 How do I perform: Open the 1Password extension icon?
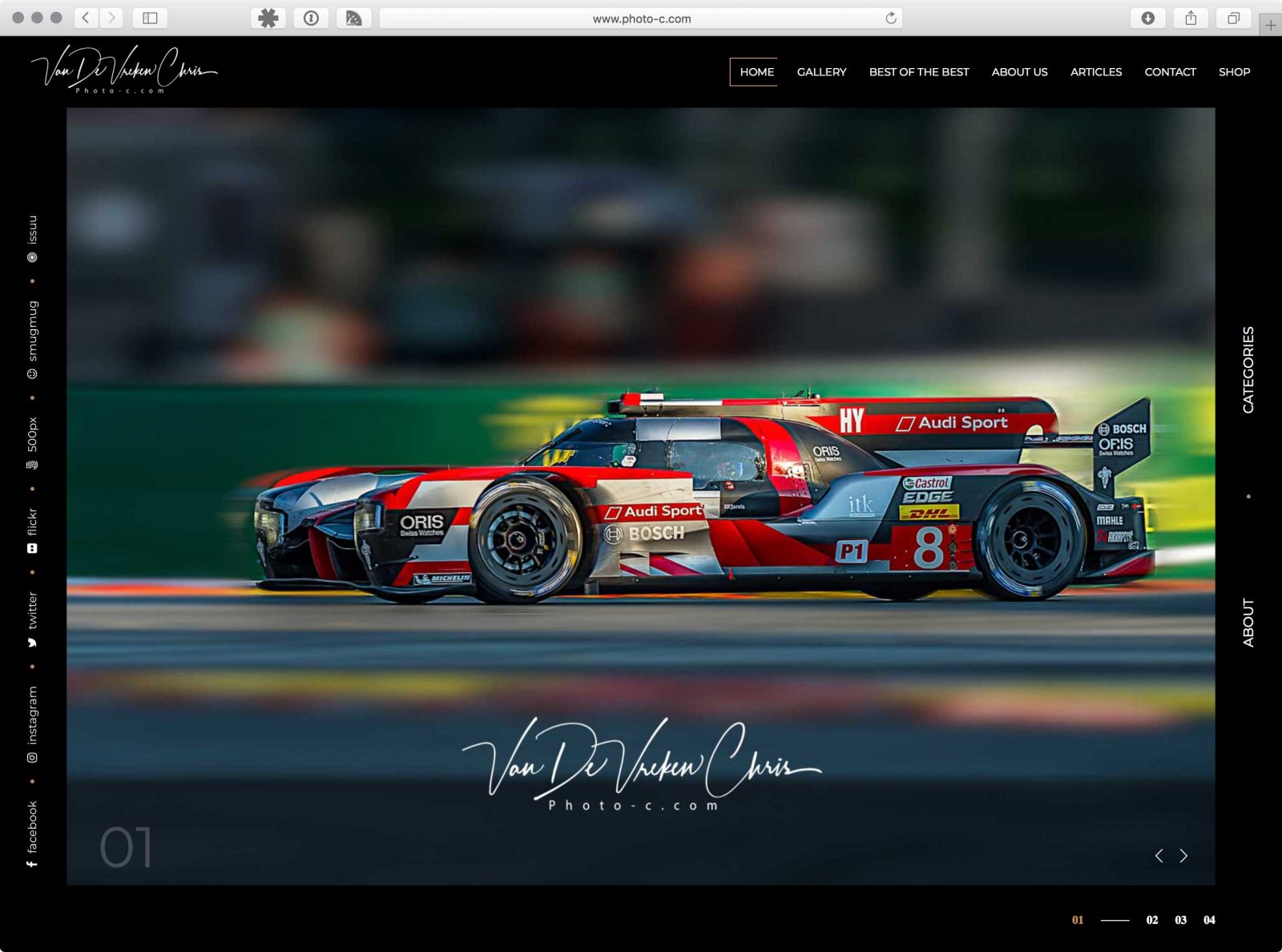[311, 18]
